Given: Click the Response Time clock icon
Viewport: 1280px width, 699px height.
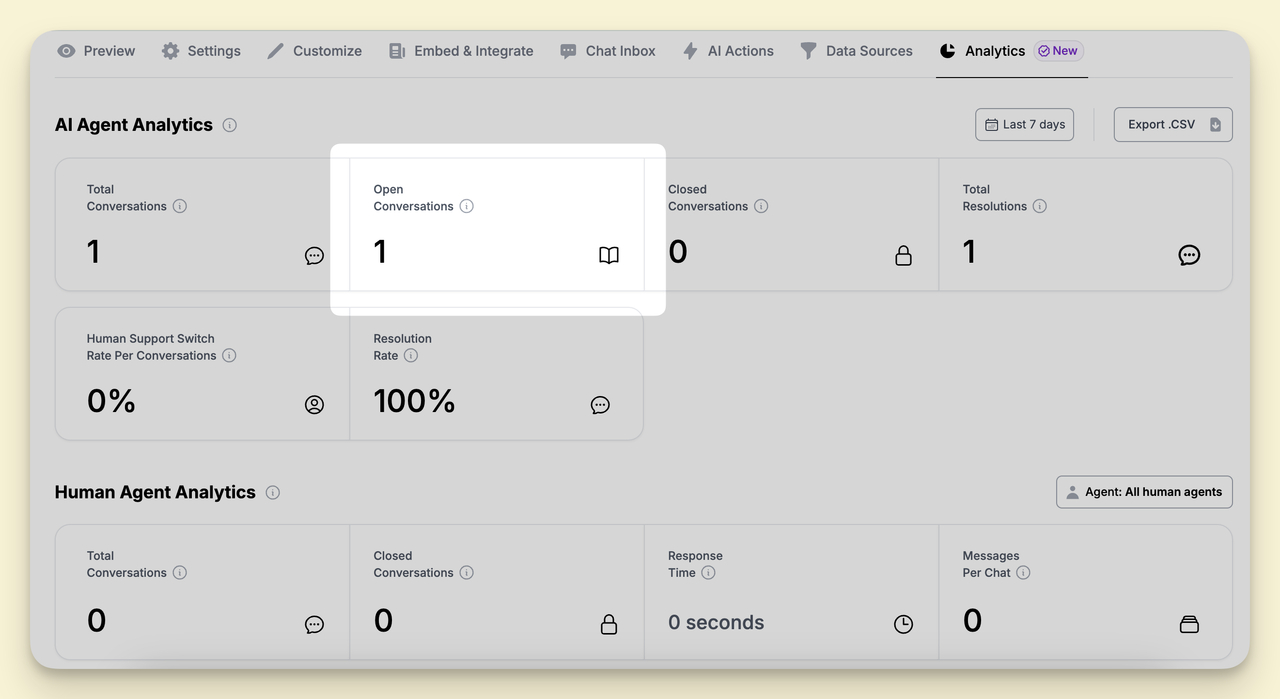Looking at the screenshot, I should pos(903,624).
